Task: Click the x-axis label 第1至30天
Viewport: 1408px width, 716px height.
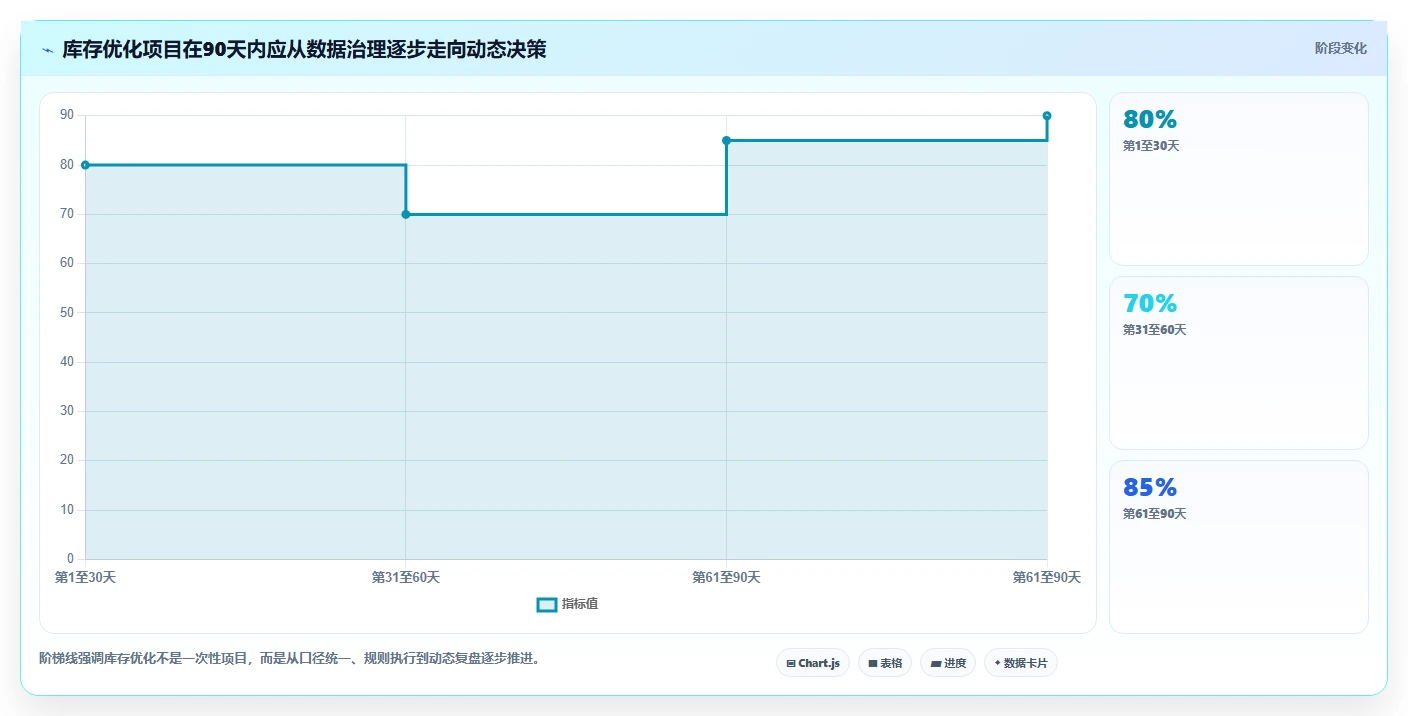Action: (x=85, y=577)
